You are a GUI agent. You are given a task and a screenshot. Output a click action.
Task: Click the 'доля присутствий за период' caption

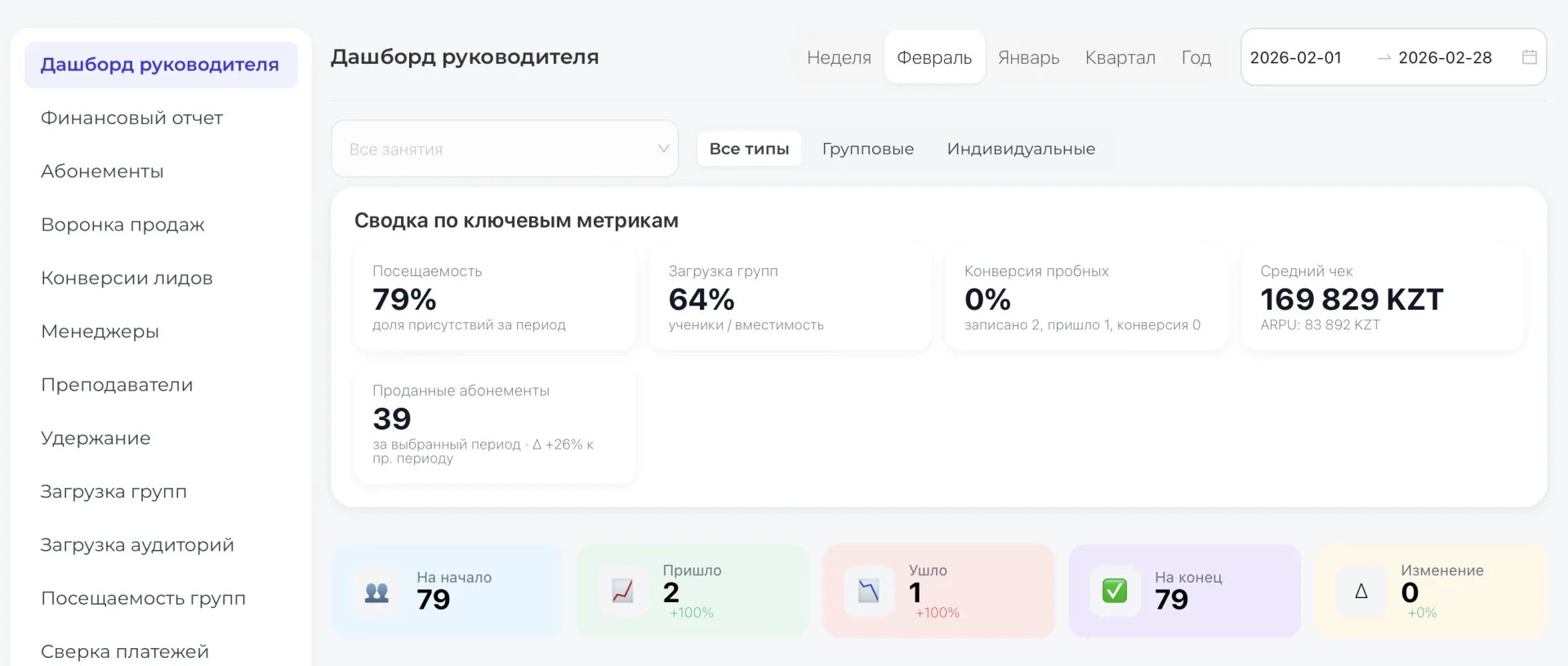469,325
